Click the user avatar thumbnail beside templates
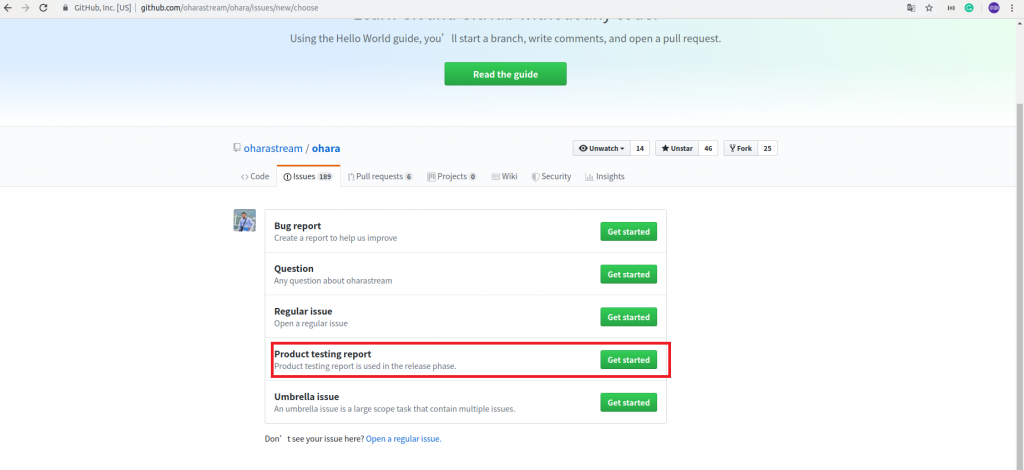 pos(244,221)
